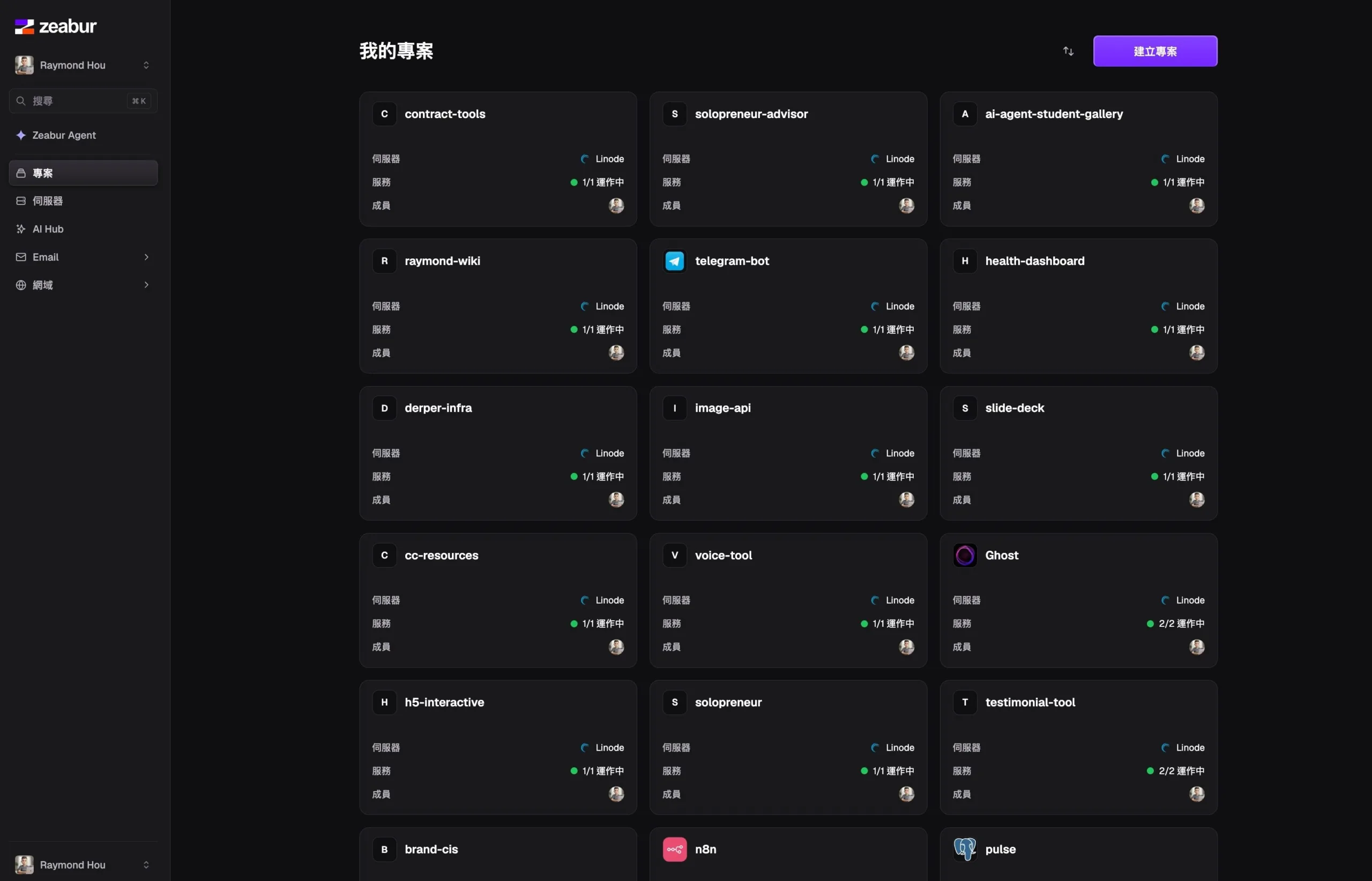The image size is (1372, 881).
Task: Click the R icon on raymond-wiki card
Action: tap(384, 261)
